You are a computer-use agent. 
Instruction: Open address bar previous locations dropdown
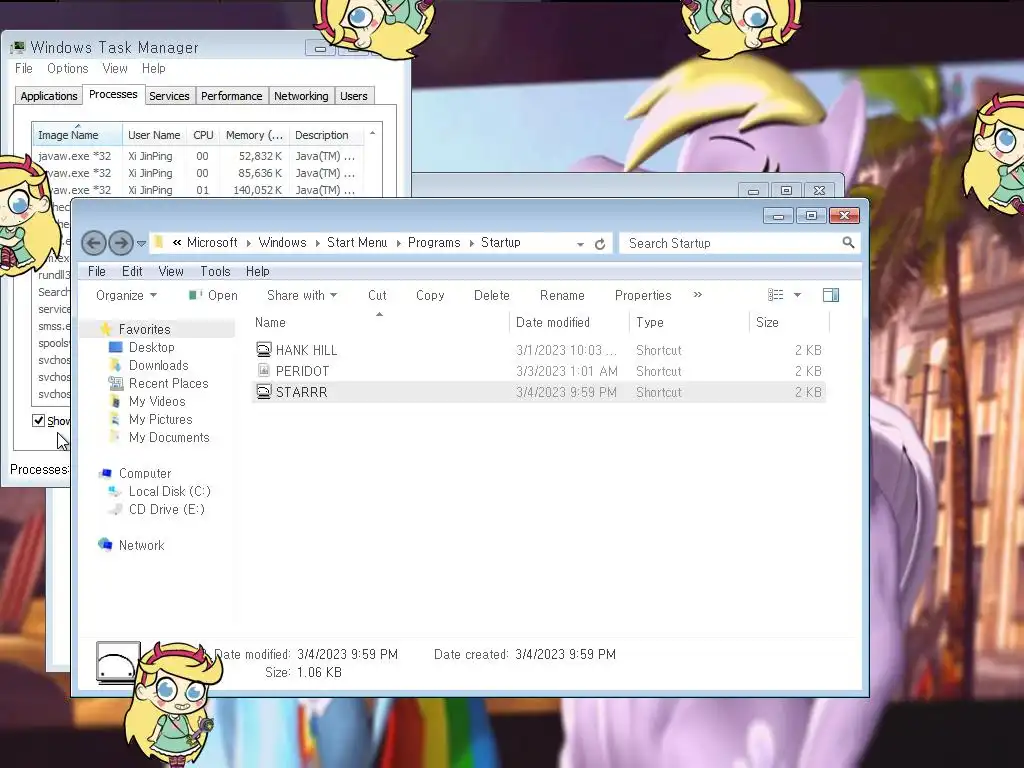point(580,244)
